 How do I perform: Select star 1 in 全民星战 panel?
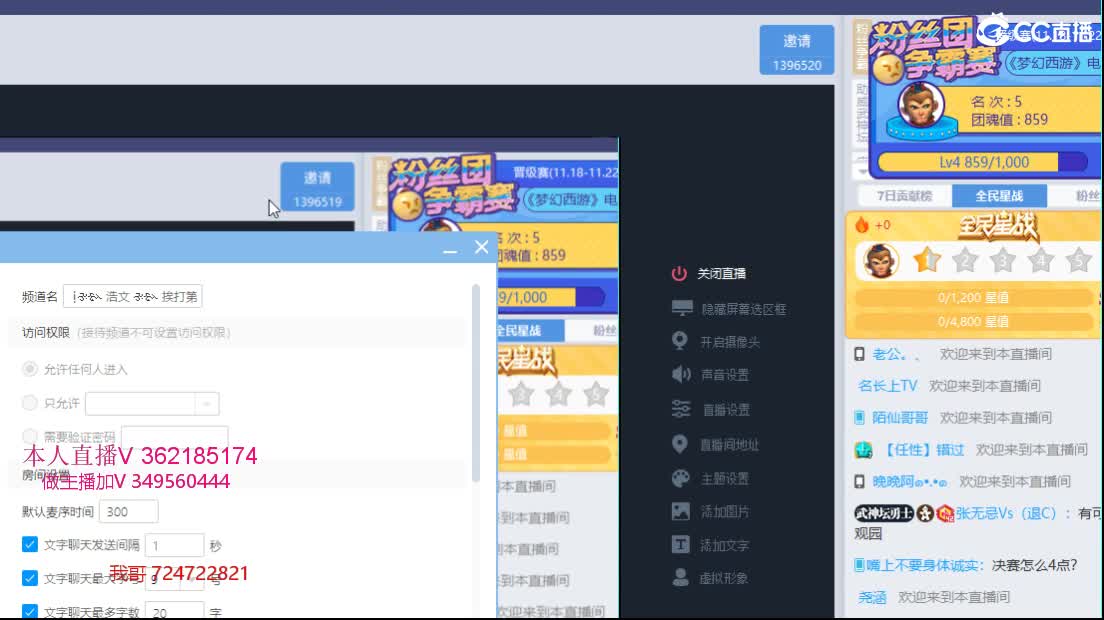pos(927,260)
